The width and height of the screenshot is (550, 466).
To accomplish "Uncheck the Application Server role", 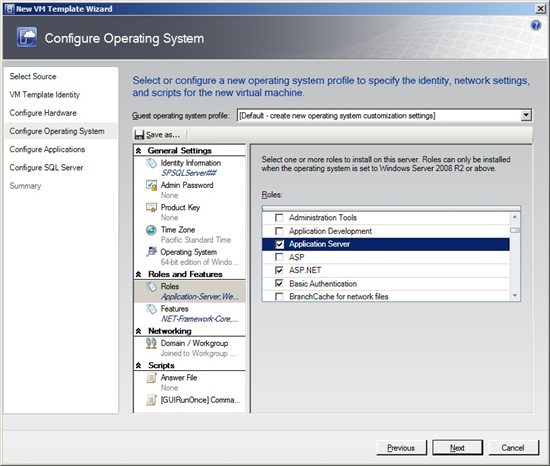I will coord(279,244).
